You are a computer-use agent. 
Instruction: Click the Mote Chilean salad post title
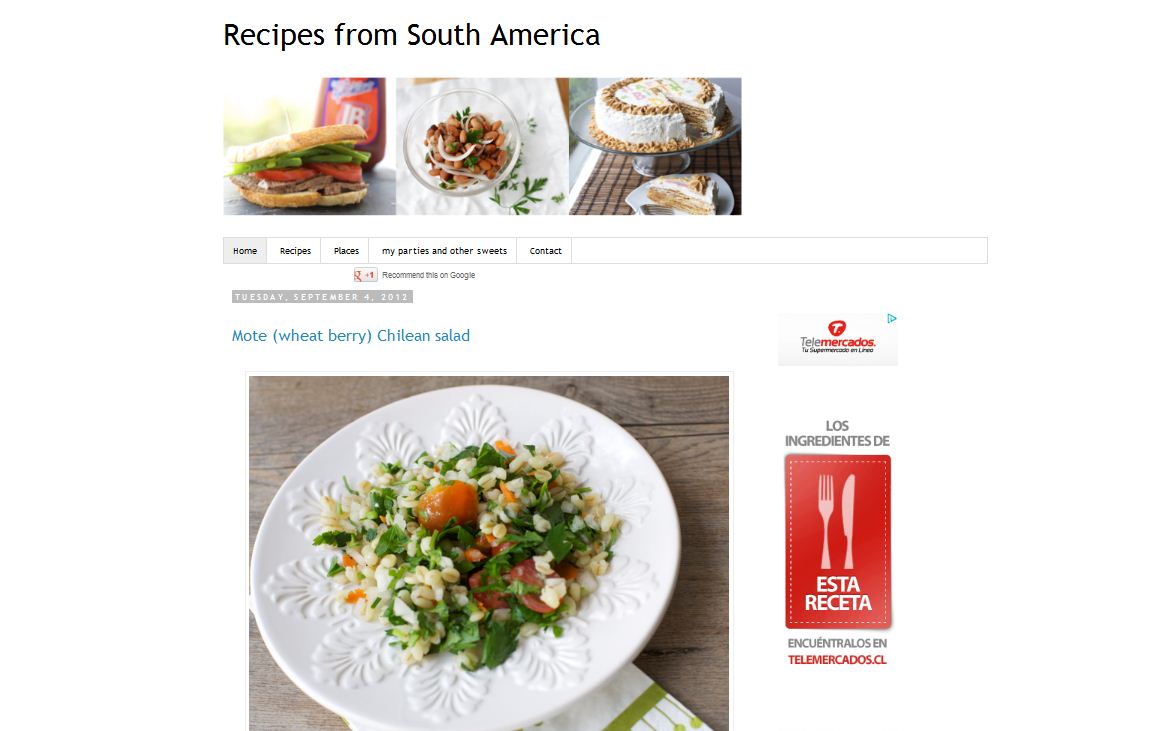[351, 335]
